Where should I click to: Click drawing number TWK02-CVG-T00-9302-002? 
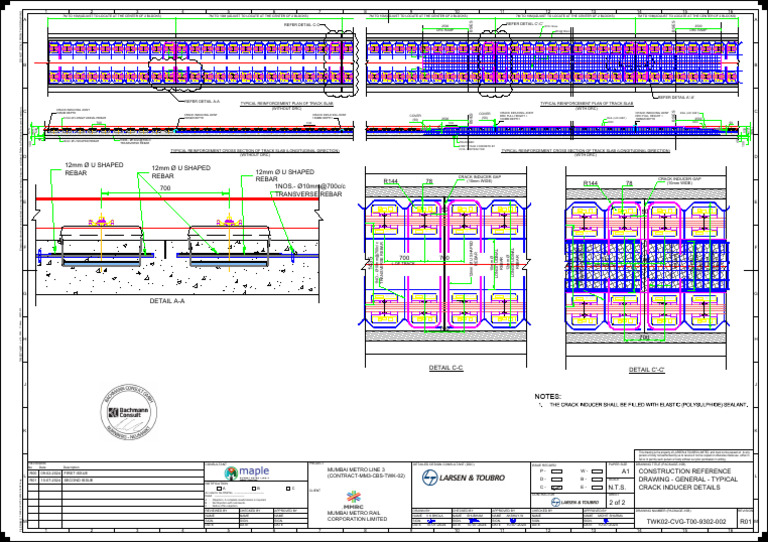pyautogui.click(x=686, y=521)
